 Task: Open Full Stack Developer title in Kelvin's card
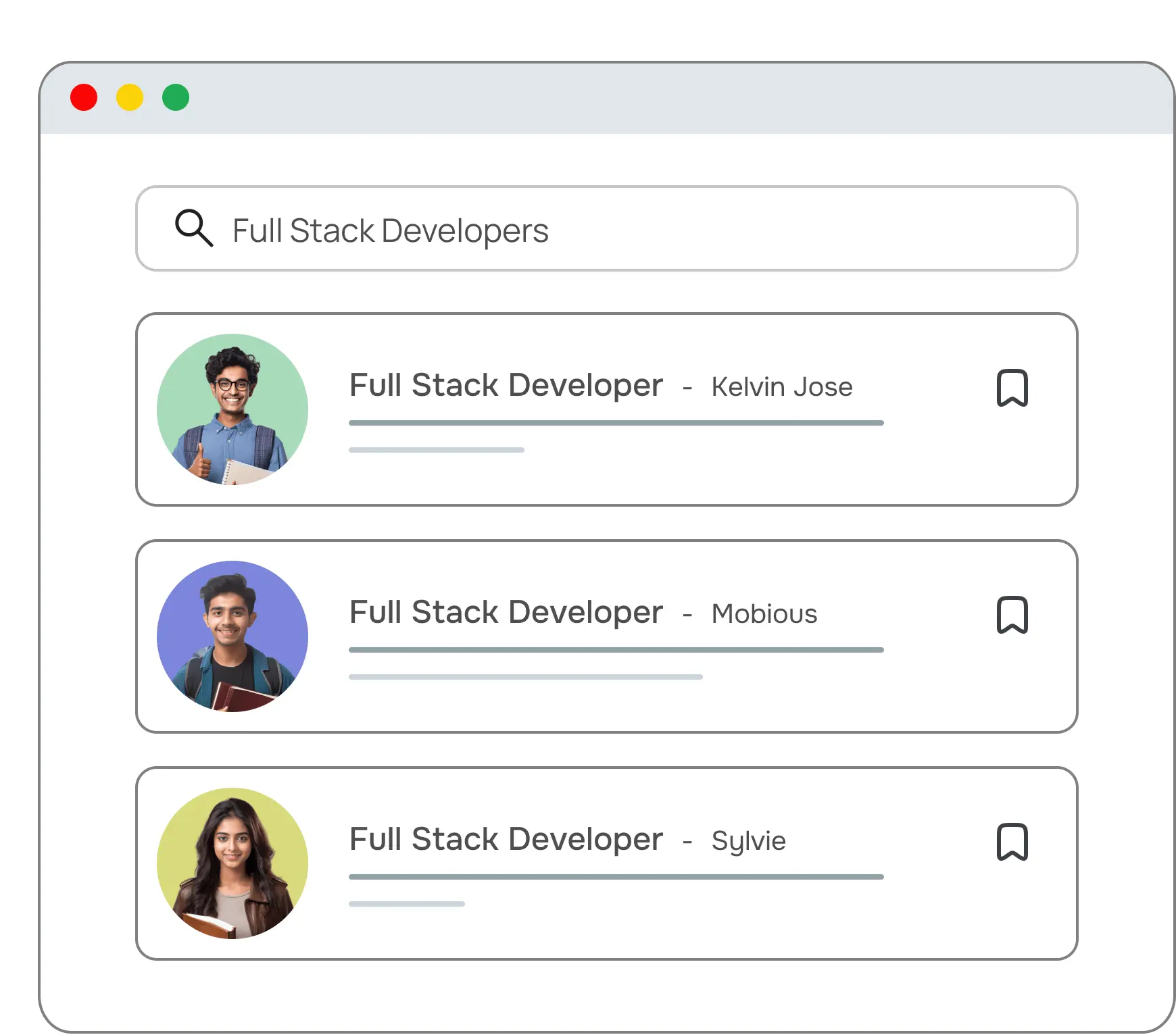tap(506, 386)
